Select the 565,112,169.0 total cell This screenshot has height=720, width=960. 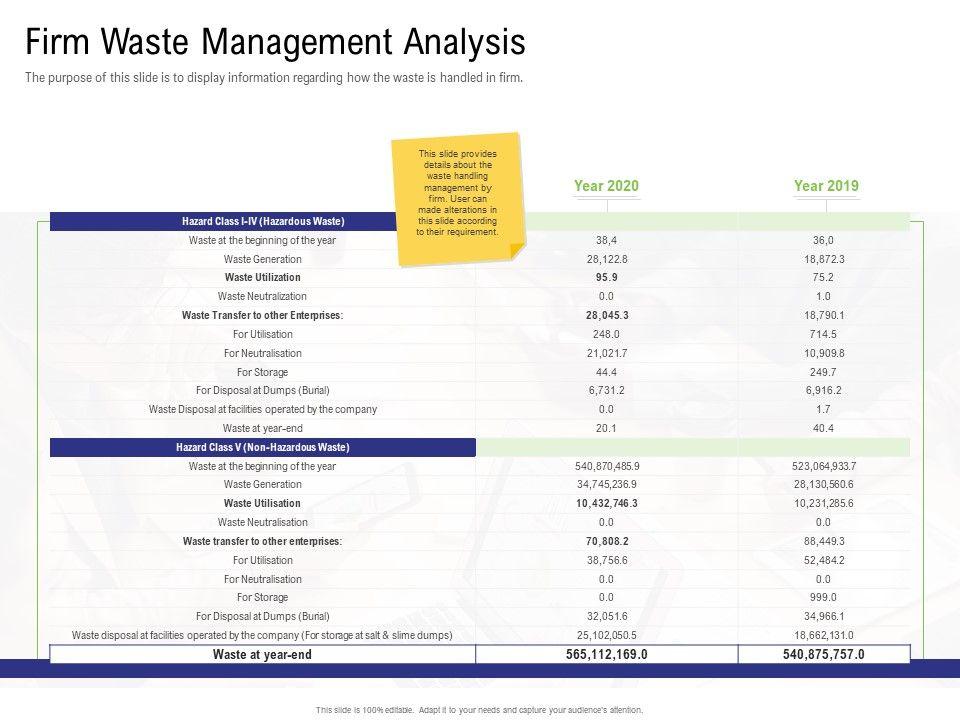(606, 654)
